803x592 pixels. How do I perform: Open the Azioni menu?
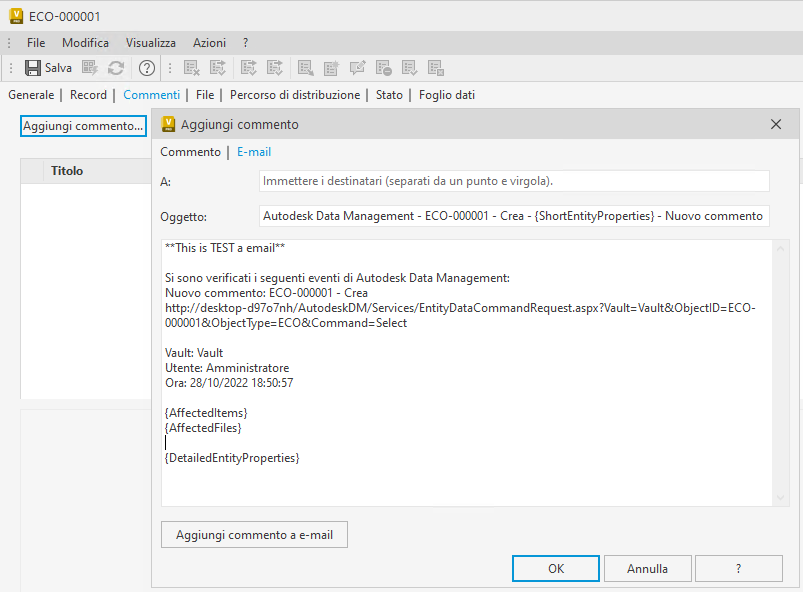click(x=209, y=43)
